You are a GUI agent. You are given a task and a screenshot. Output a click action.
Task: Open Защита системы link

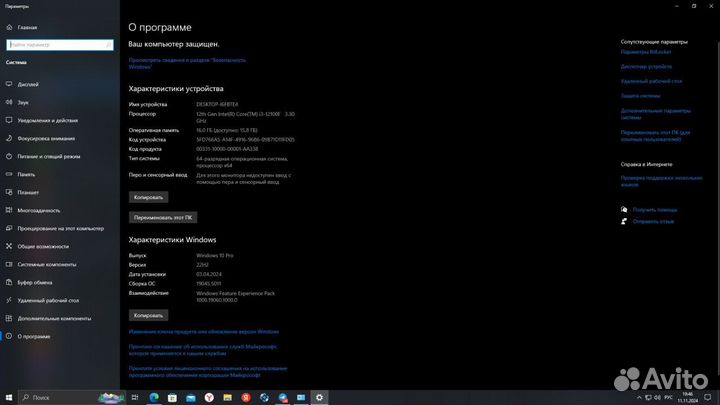[640, 96]
